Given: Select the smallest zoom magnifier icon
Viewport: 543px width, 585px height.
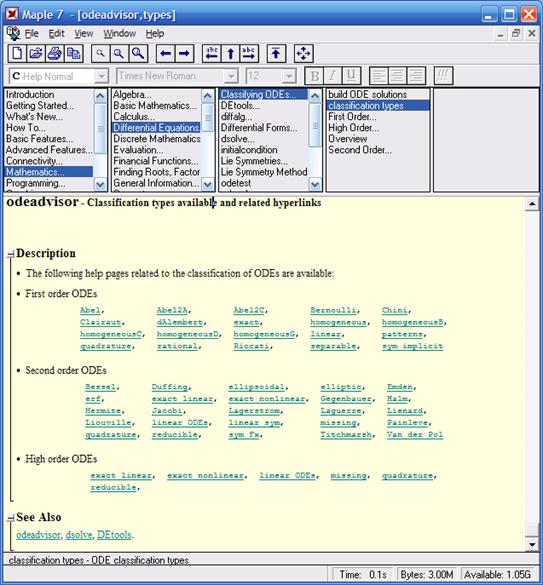Looking at the screenshot, I should point(100,53).
